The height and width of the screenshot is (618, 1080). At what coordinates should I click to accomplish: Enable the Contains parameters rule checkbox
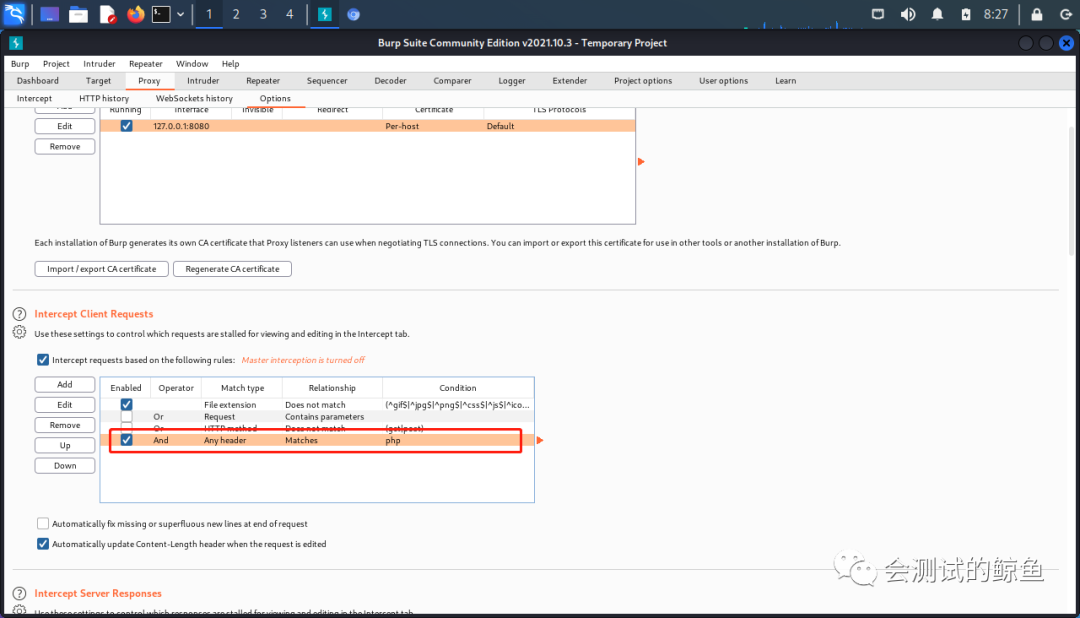[126, 416]
